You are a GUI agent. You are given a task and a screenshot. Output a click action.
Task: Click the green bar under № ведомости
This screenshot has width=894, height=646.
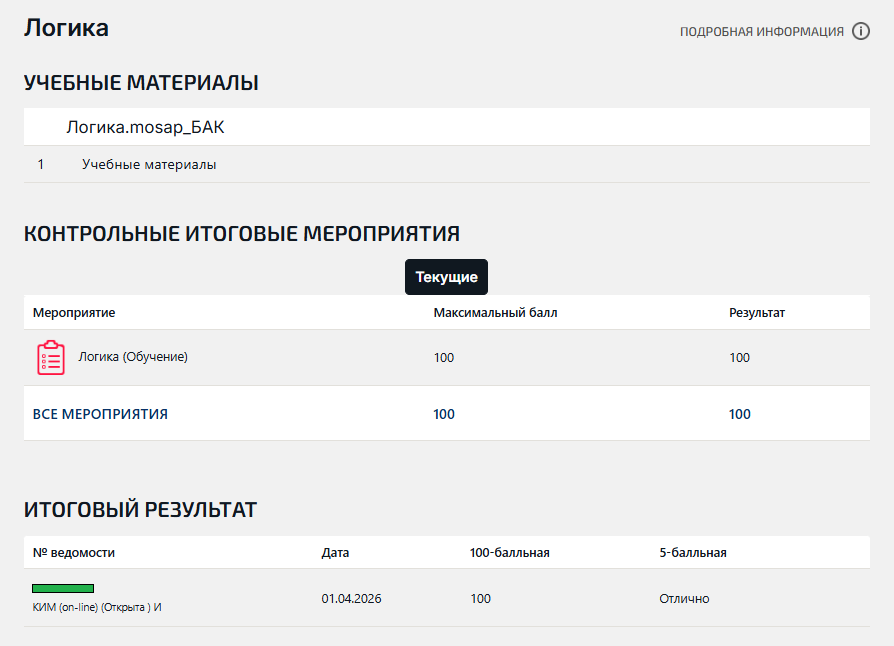click(63, 589)
